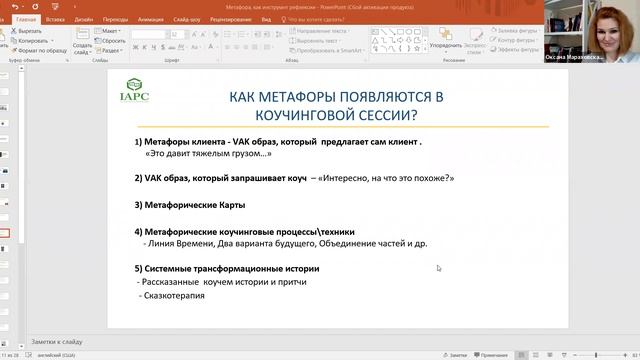
Task: Click the zoom slider in status bar
Action: point(600,356)
